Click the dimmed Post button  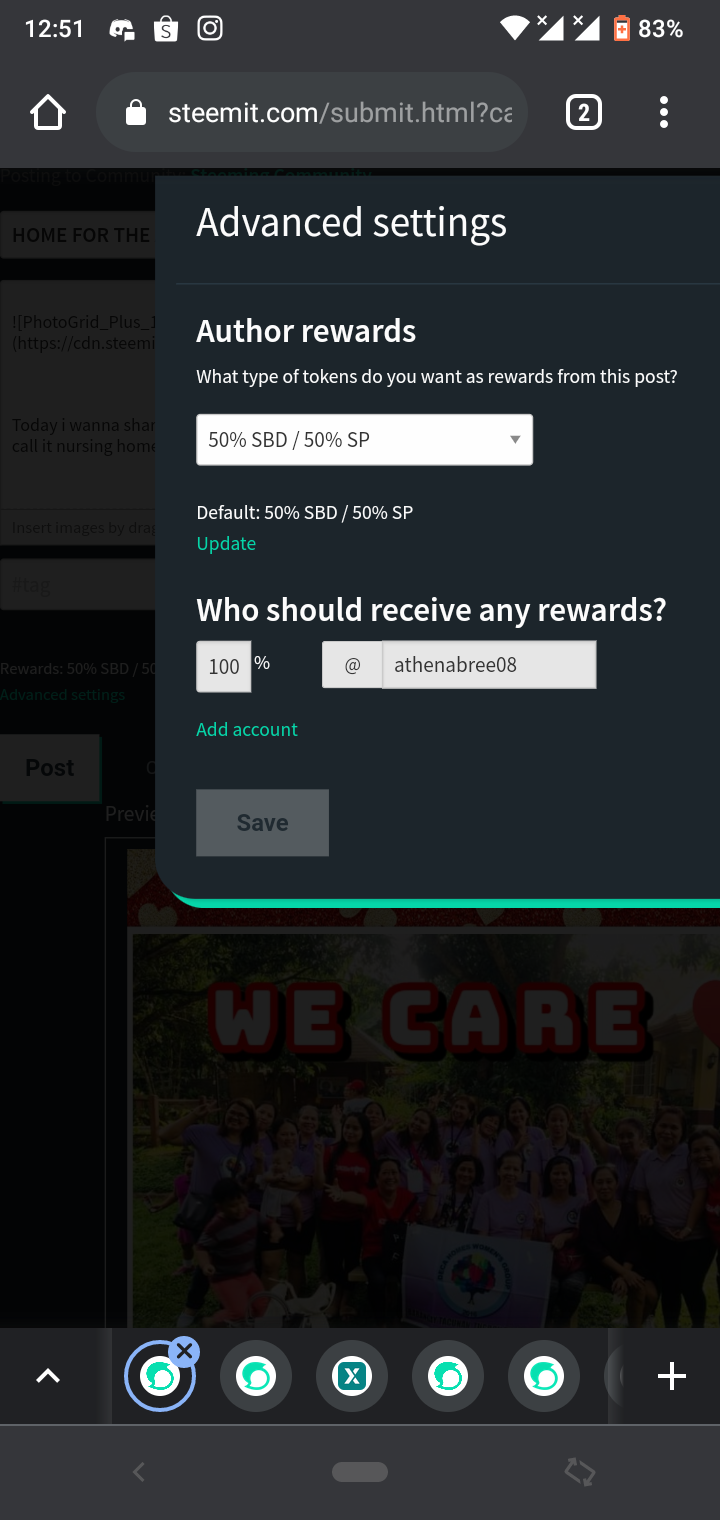coord(50,768)
